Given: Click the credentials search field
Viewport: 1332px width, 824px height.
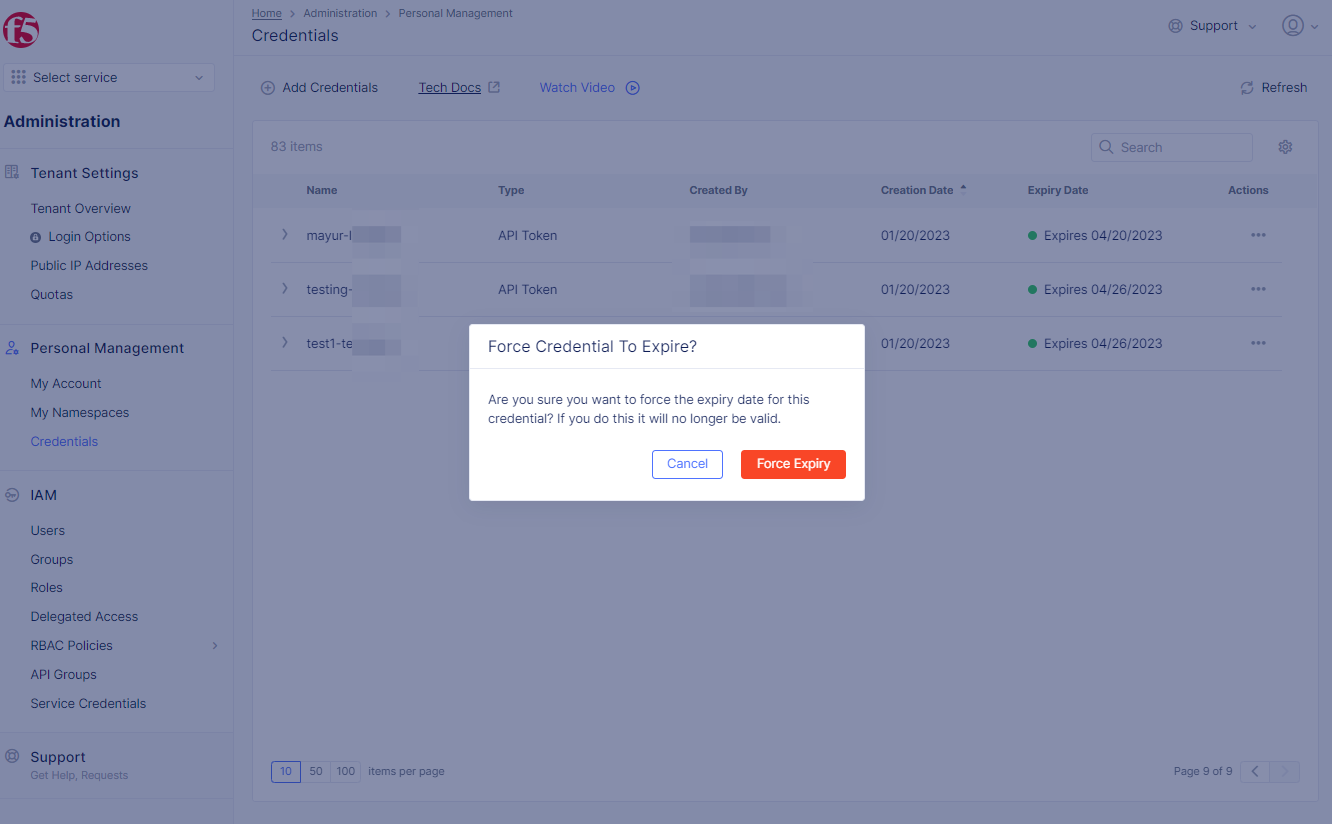Looking at the screenshot, I should click(1171, 146).
